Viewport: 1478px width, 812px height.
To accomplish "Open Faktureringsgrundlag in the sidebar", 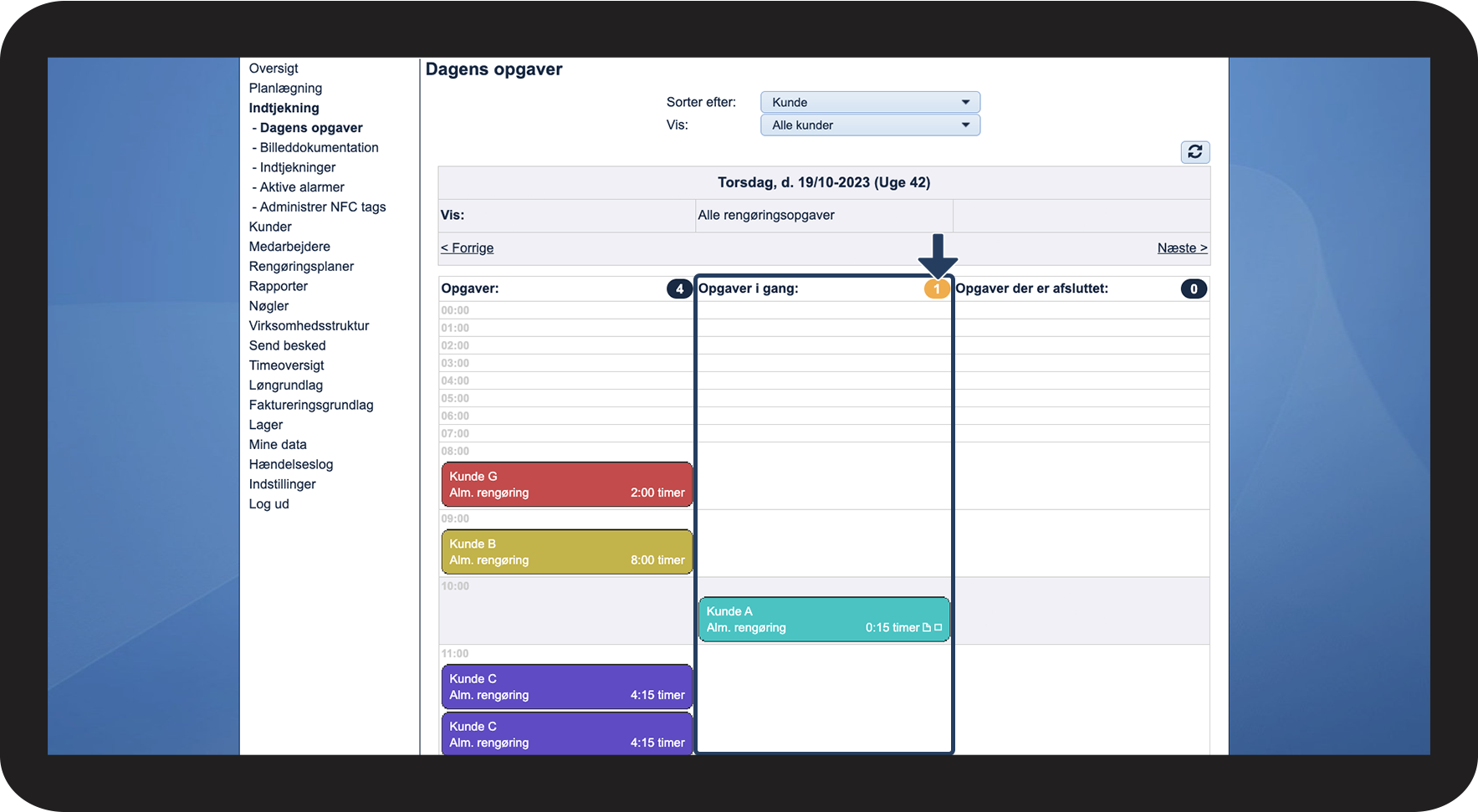I will pos(311,405).
